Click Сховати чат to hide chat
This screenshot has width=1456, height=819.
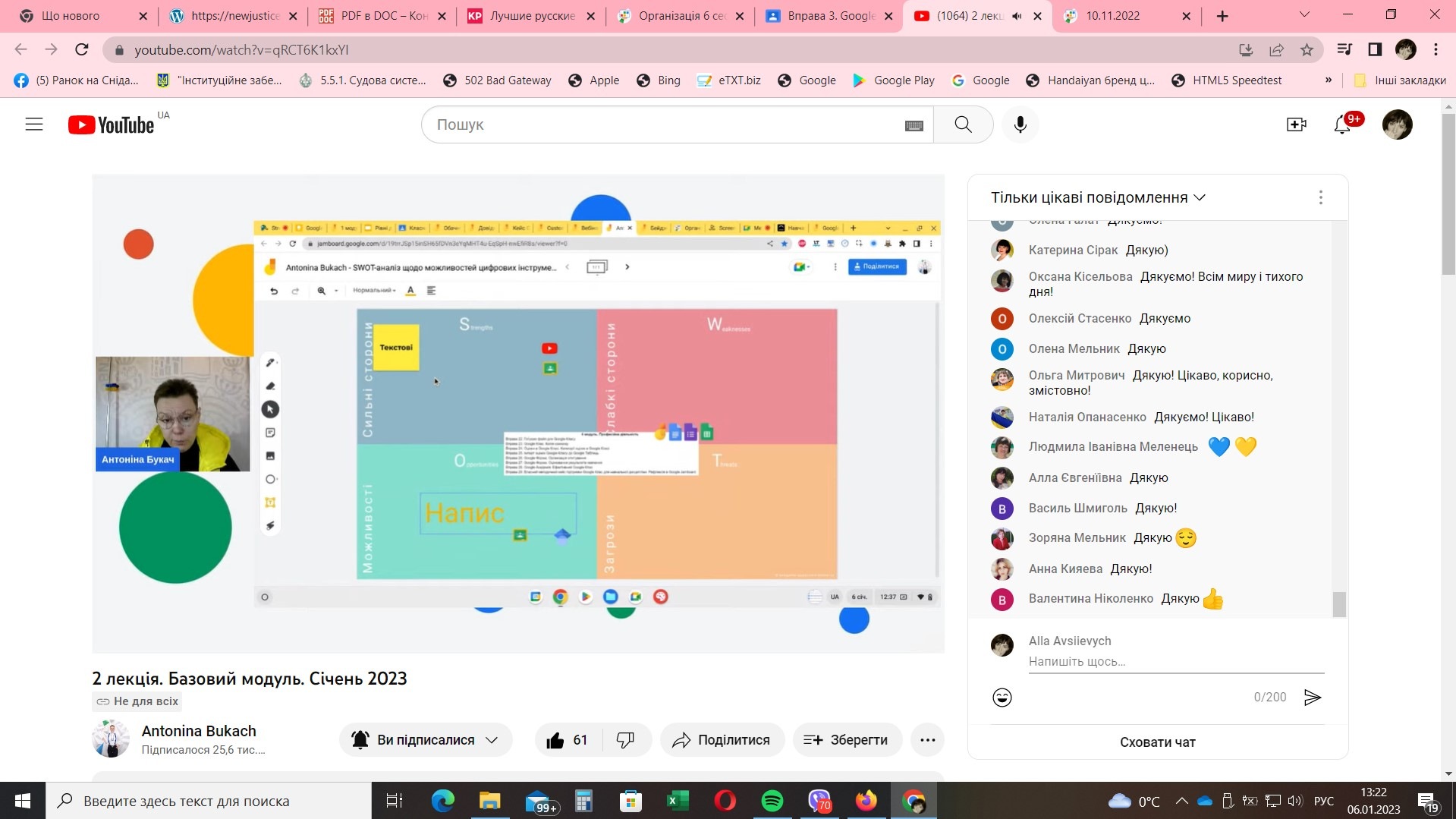click(x=1157, y=742)
